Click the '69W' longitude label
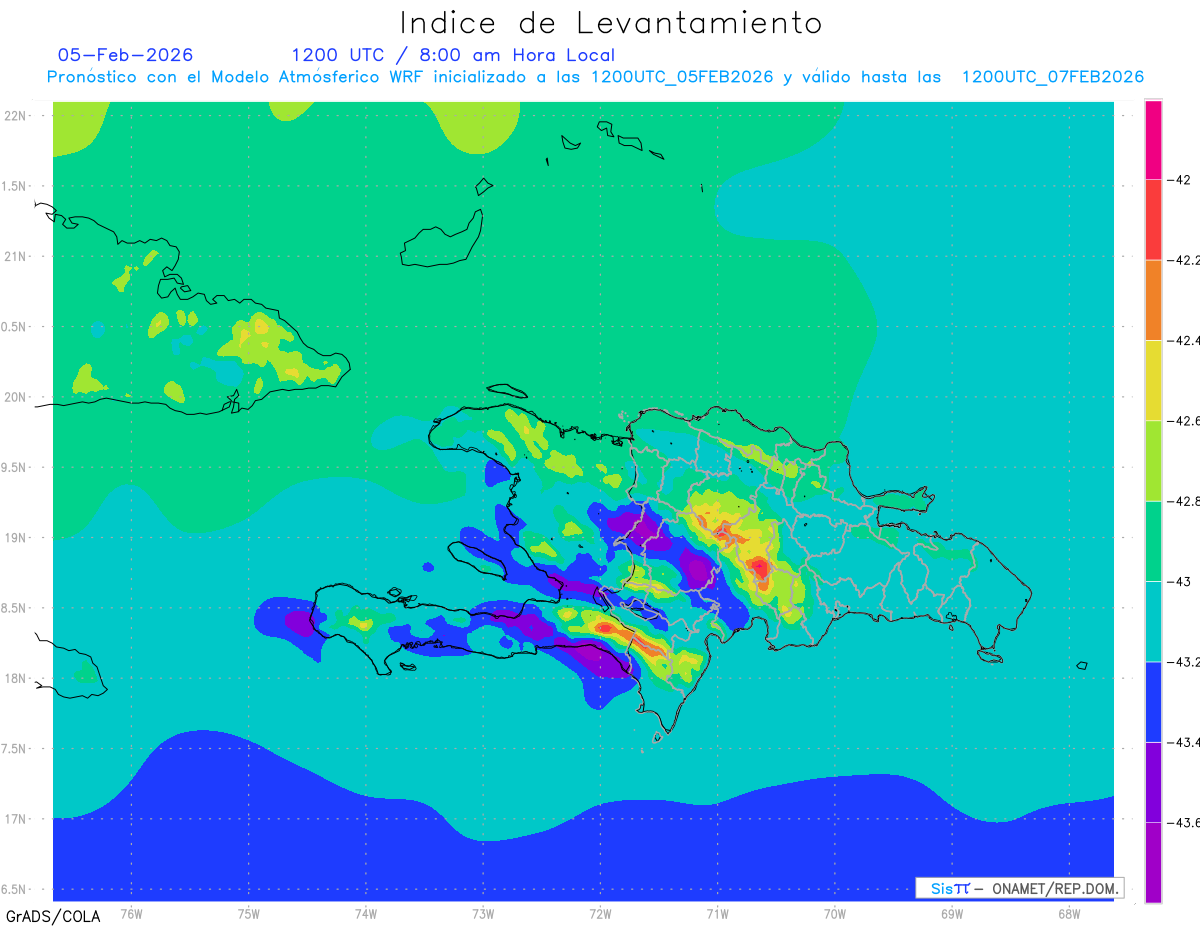Screen dimensions: 1200x927 coord(951,913)
